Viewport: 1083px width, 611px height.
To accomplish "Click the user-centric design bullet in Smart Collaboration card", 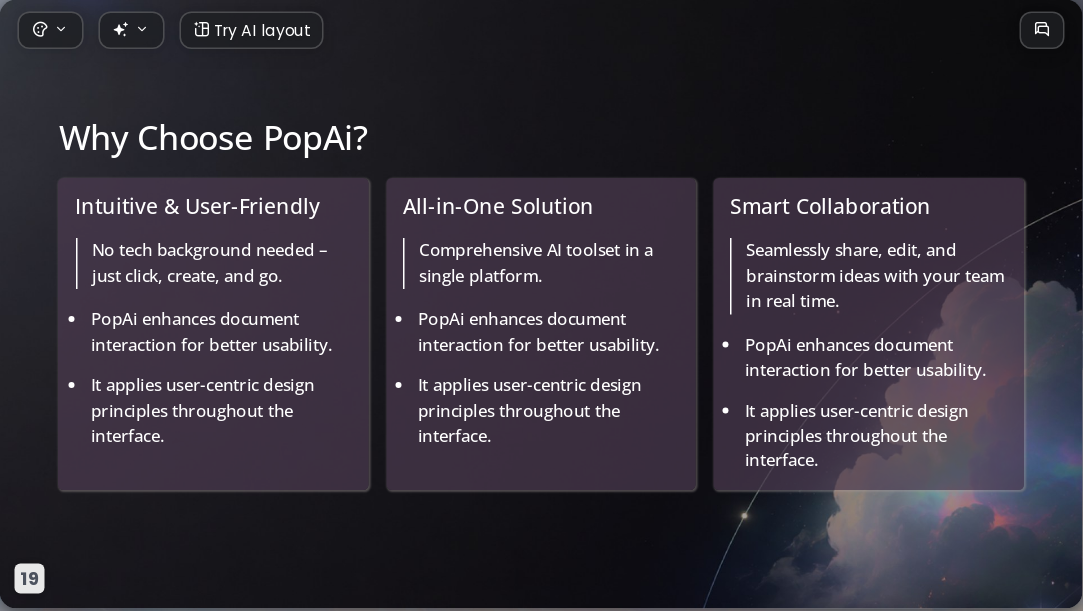I will click(x=856, y=436).
